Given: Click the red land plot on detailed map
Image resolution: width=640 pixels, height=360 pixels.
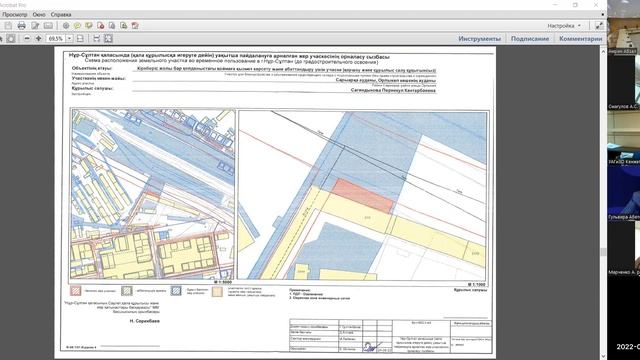Looking at the screenshot, I should (x=362, y=196).
